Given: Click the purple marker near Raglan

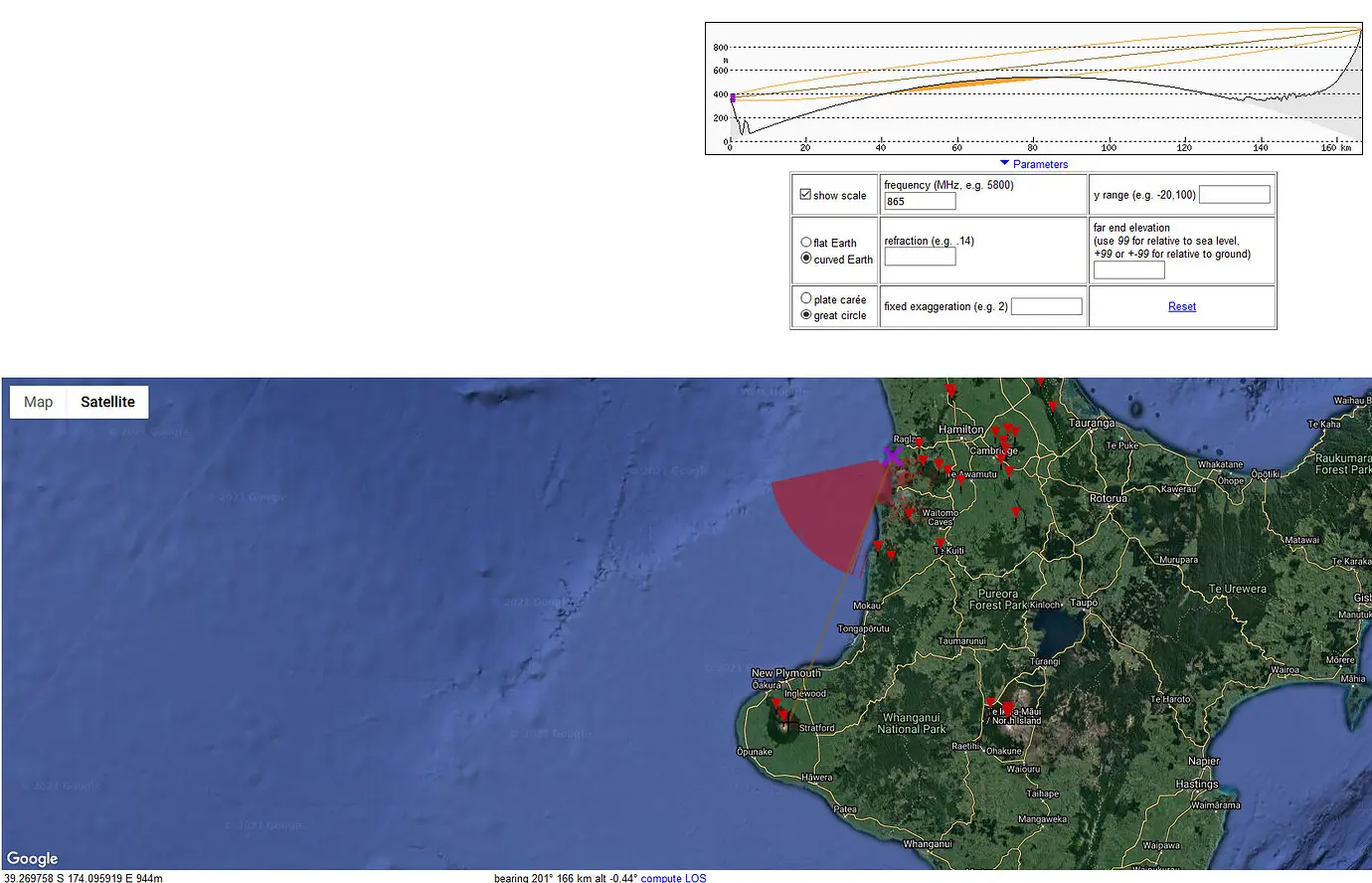Looking at the screenshot, I should click(892, 454).
